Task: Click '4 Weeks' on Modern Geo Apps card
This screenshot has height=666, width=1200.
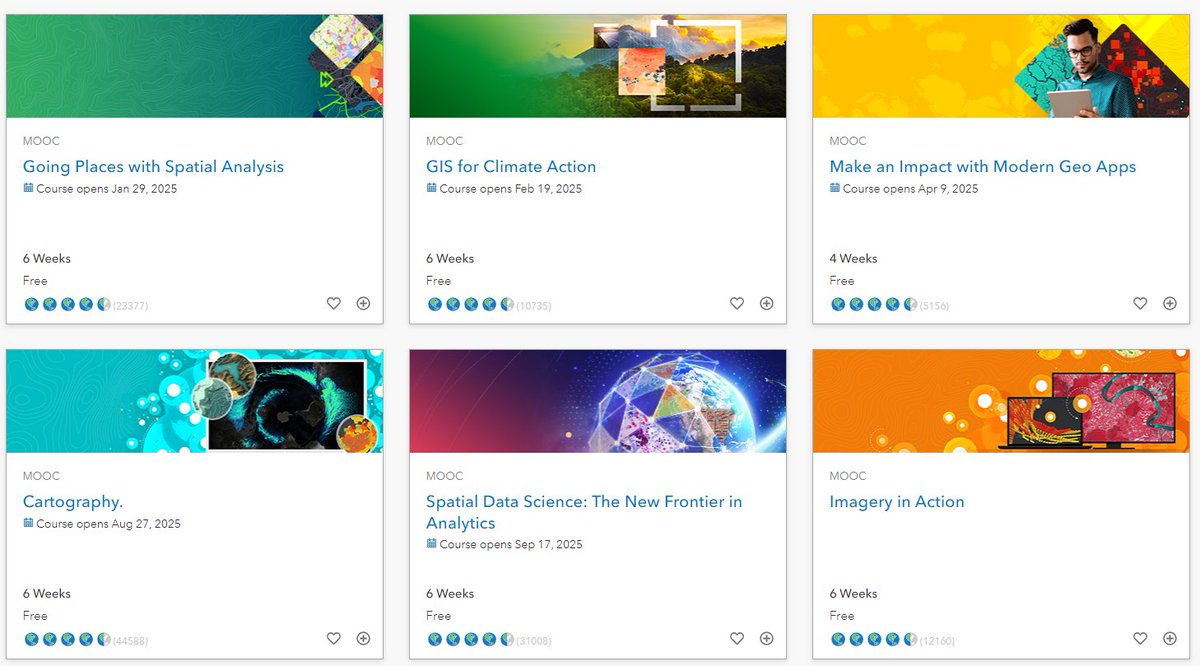Action: coord(853,259)
